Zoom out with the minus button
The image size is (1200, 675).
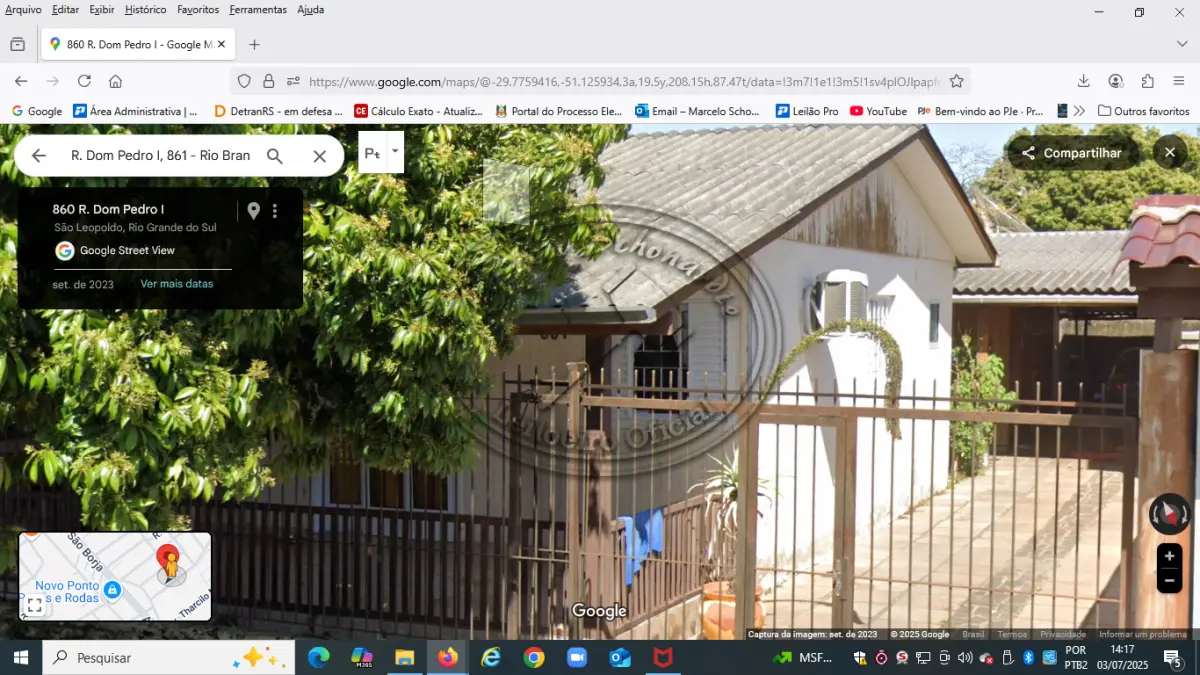(x=1169, y=581)
